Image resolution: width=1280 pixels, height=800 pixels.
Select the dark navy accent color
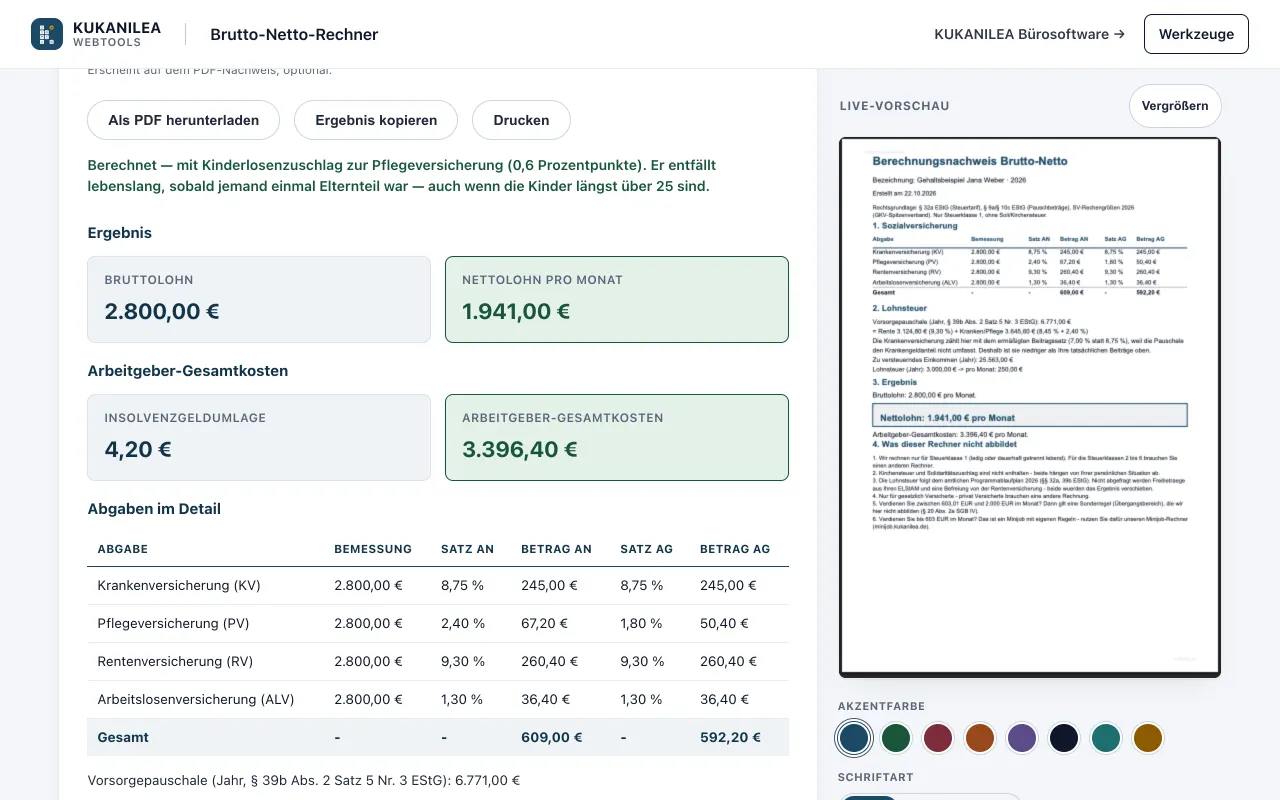pos(1064,738)
